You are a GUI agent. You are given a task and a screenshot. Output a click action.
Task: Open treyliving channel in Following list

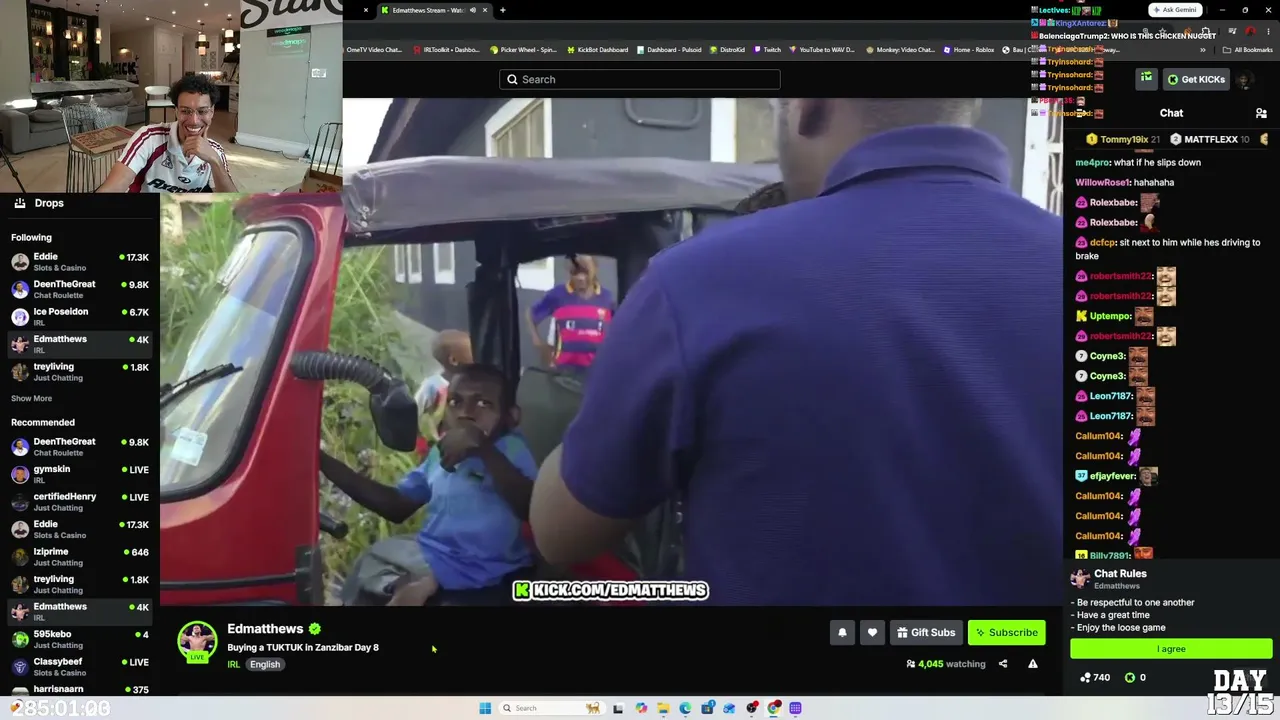[x=80, y=372]
